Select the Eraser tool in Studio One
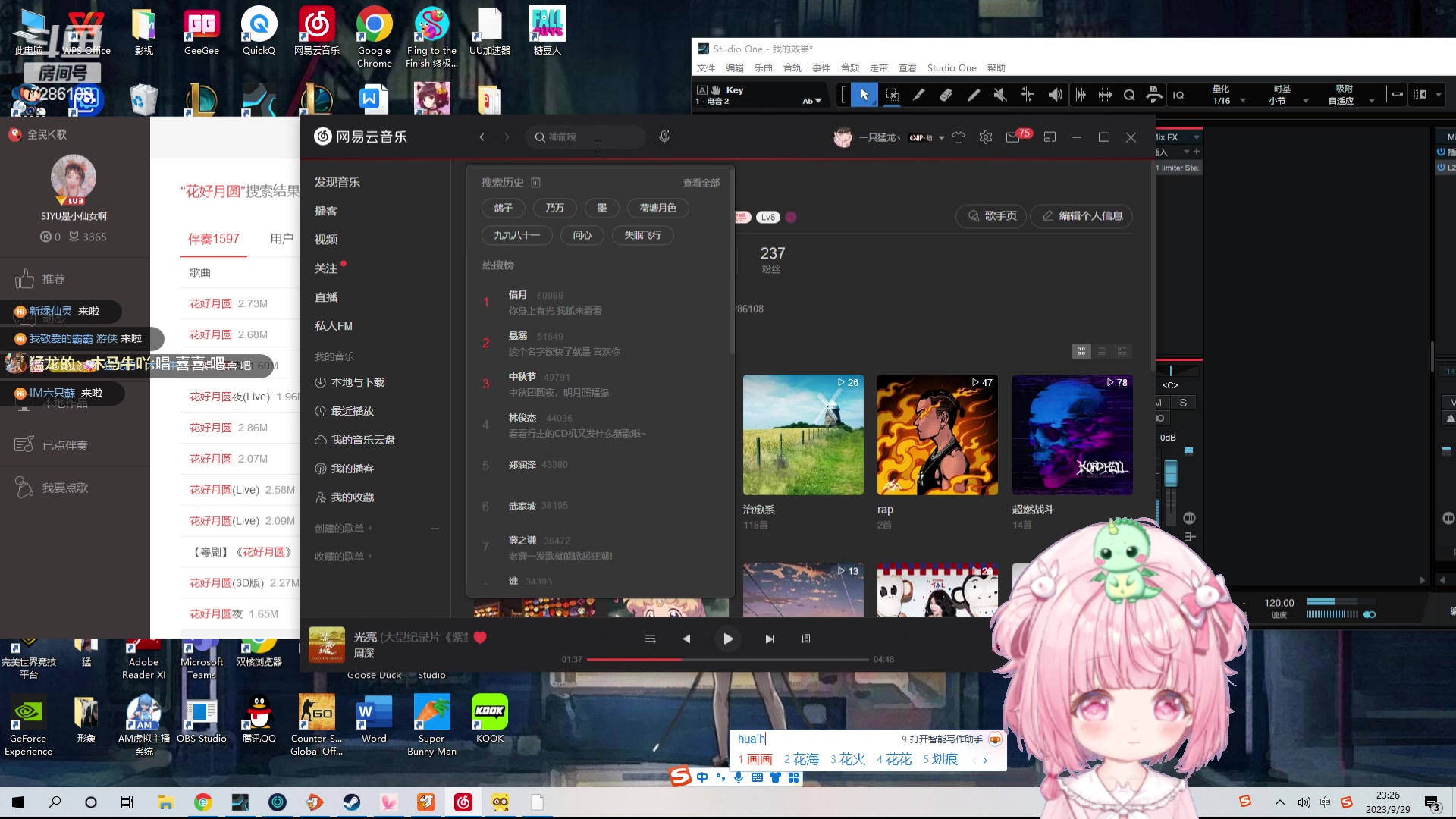The height and width of the screenshot is (819, 1456). pos(946,95)
